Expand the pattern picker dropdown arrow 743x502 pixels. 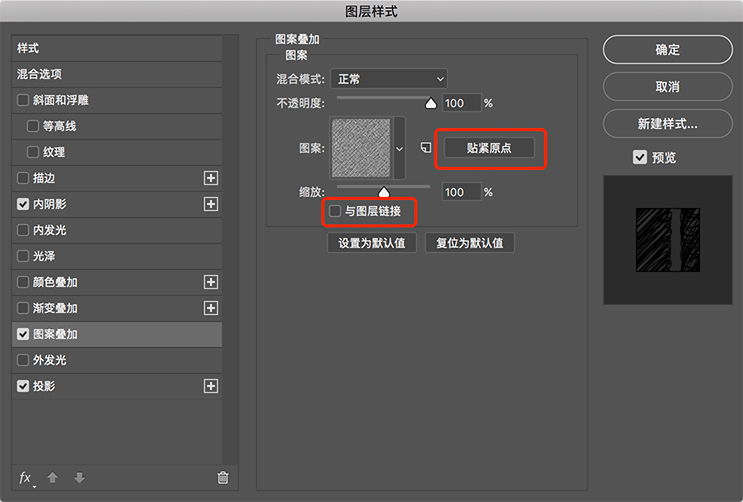coord(400,148)
